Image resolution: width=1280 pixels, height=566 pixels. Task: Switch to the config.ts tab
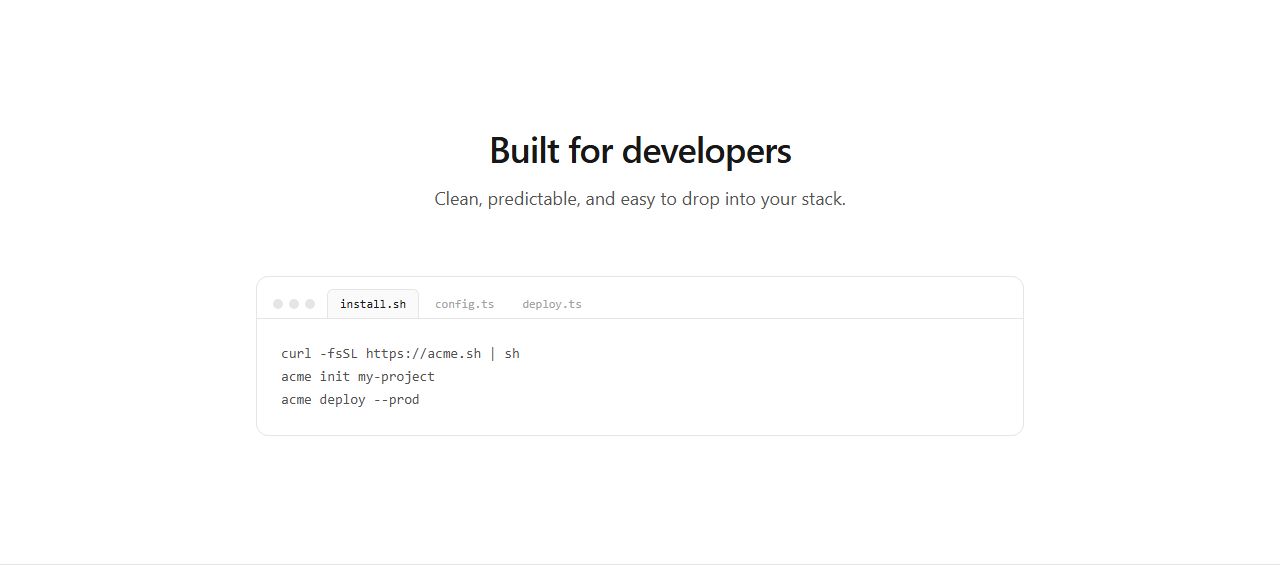tap(464, 304)
